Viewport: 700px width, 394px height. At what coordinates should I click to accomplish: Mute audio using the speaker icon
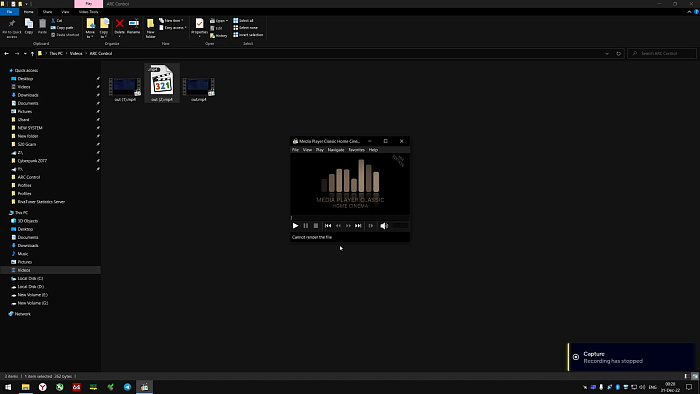[384, 226]
